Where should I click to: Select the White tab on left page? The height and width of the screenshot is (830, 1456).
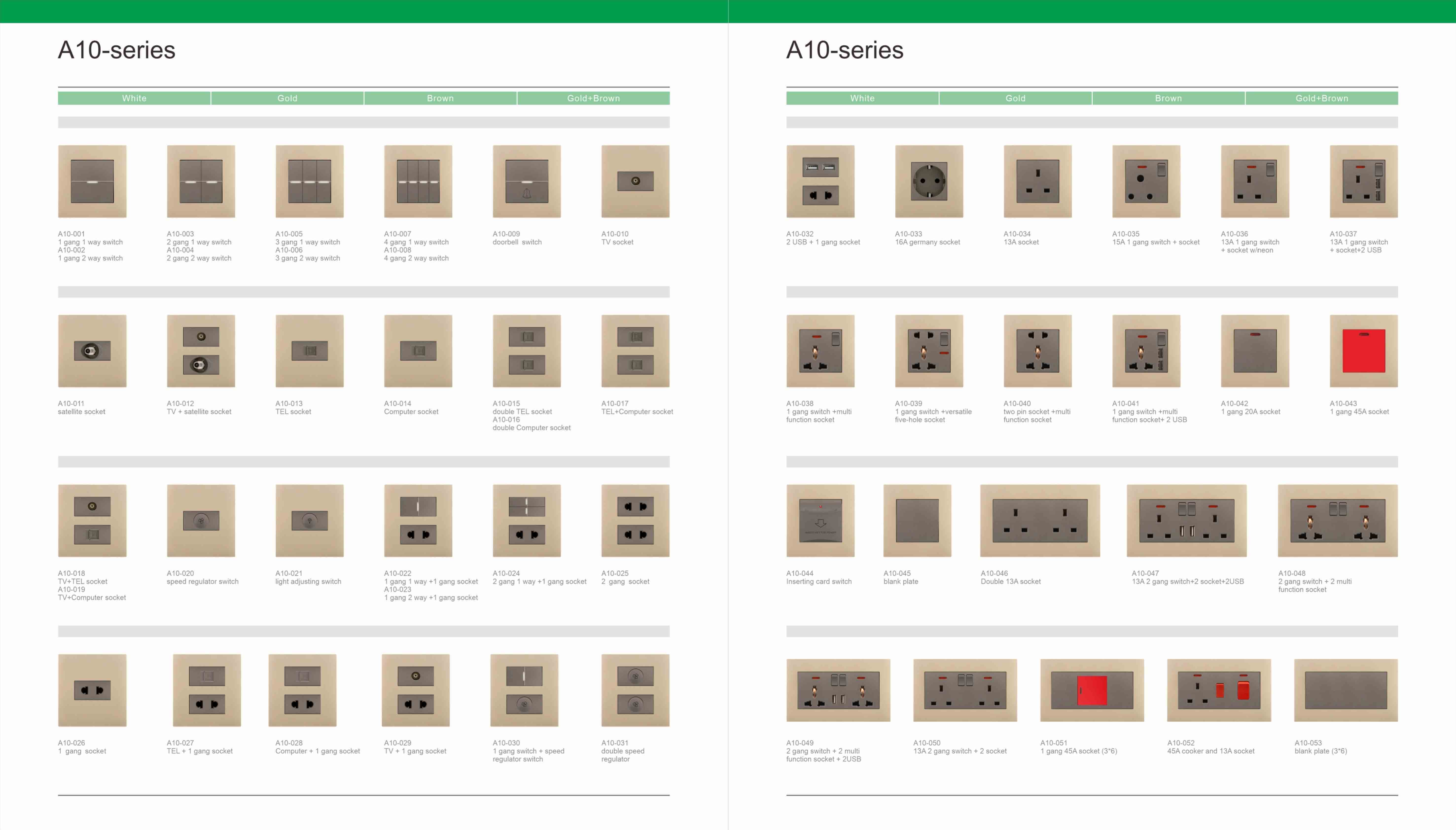(x=134, y=98)
